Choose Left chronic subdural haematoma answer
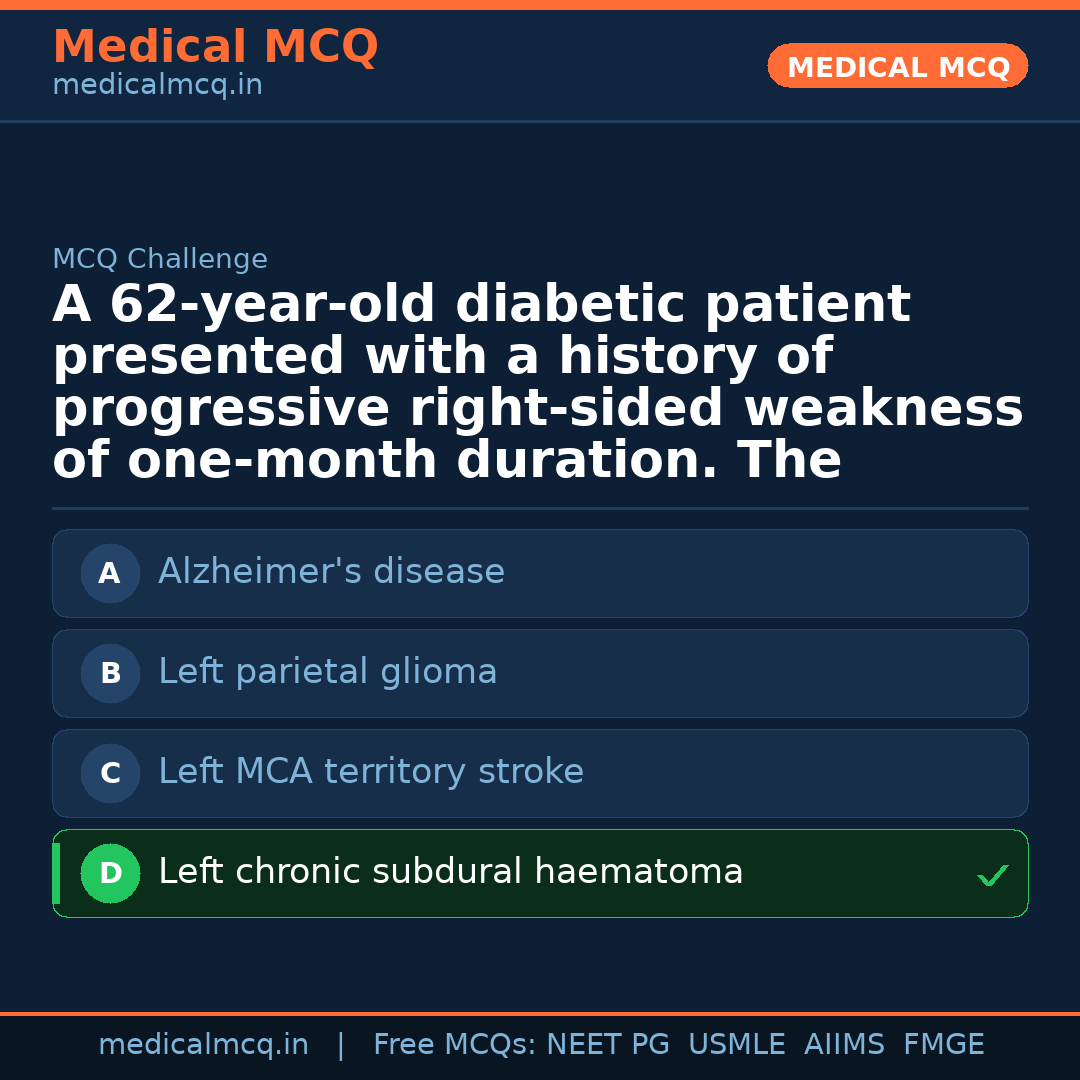This screenshot has height=1080, width=1080. [450, 872]
